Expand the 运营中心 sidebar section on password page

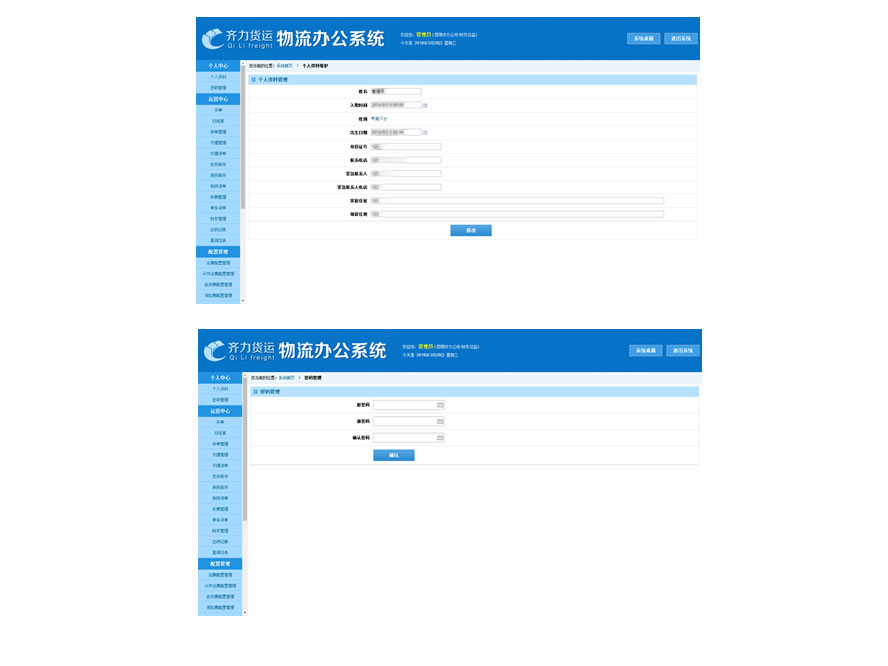[219, 411]
